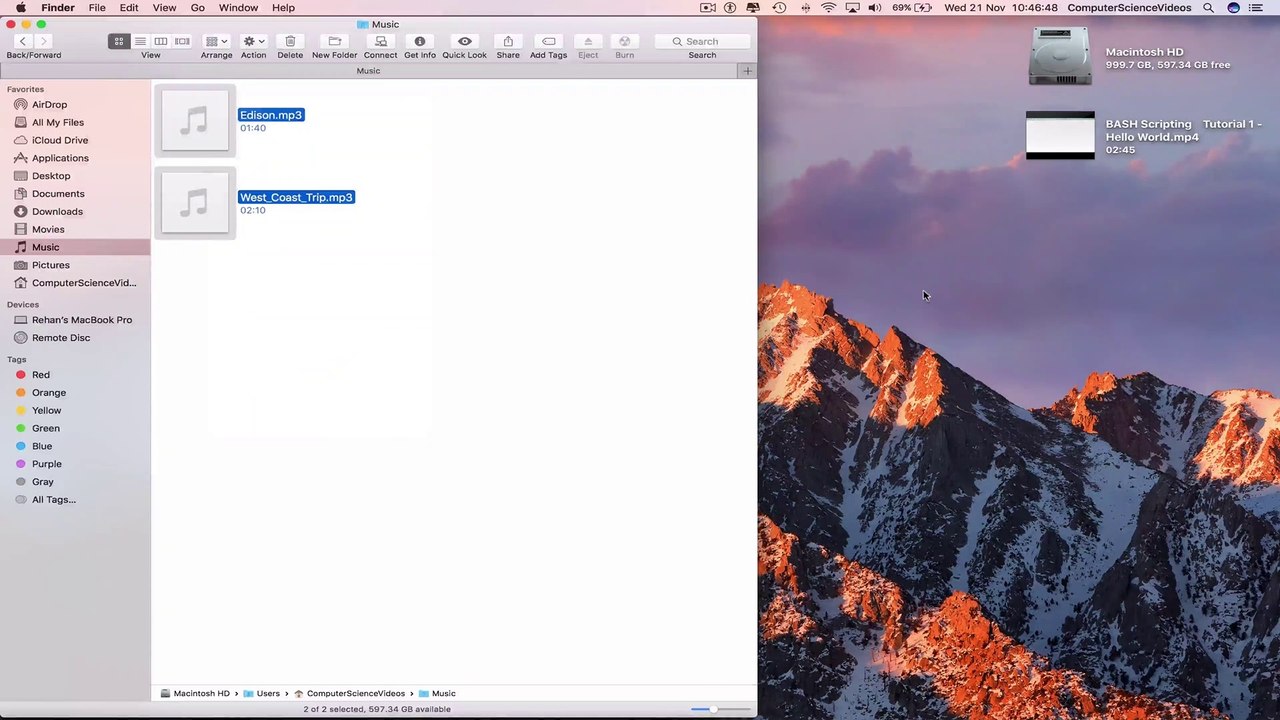Open the Arrange dropdown
Screen dimensions: 1280x720
pos(216,41)
